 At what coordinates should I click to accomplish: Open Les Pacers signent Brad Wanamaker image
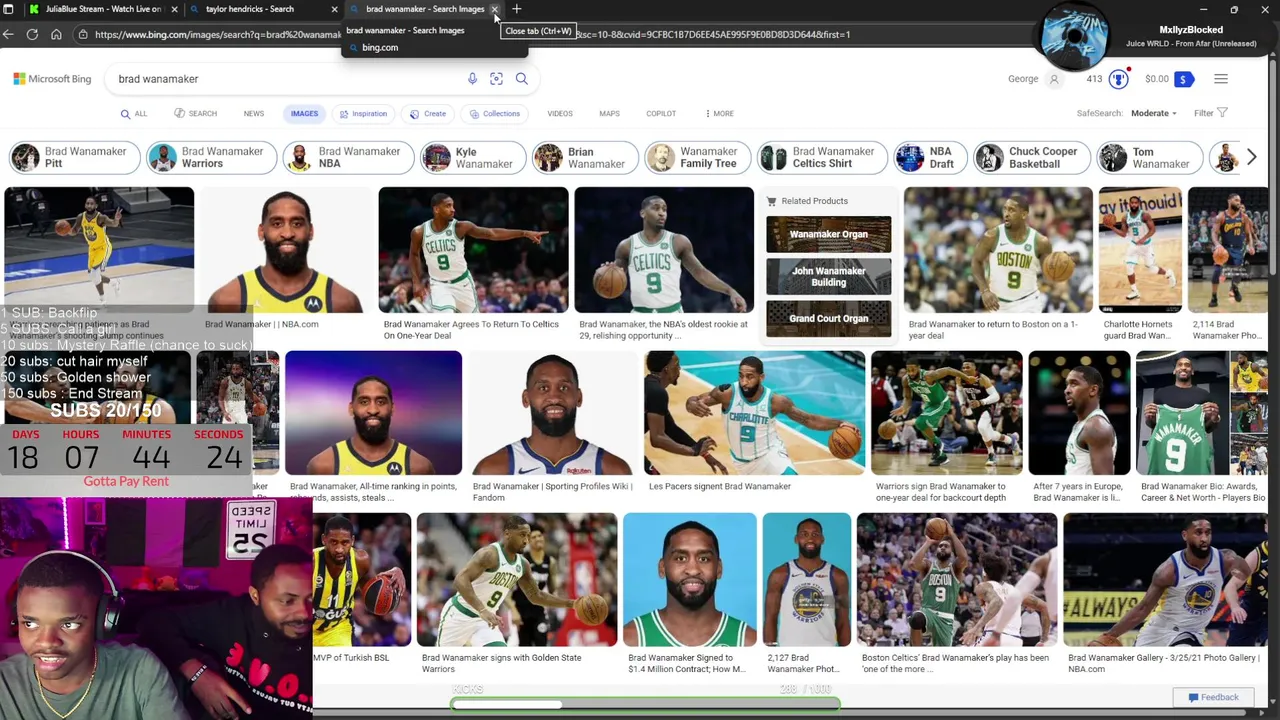click(x=755, y=413)
